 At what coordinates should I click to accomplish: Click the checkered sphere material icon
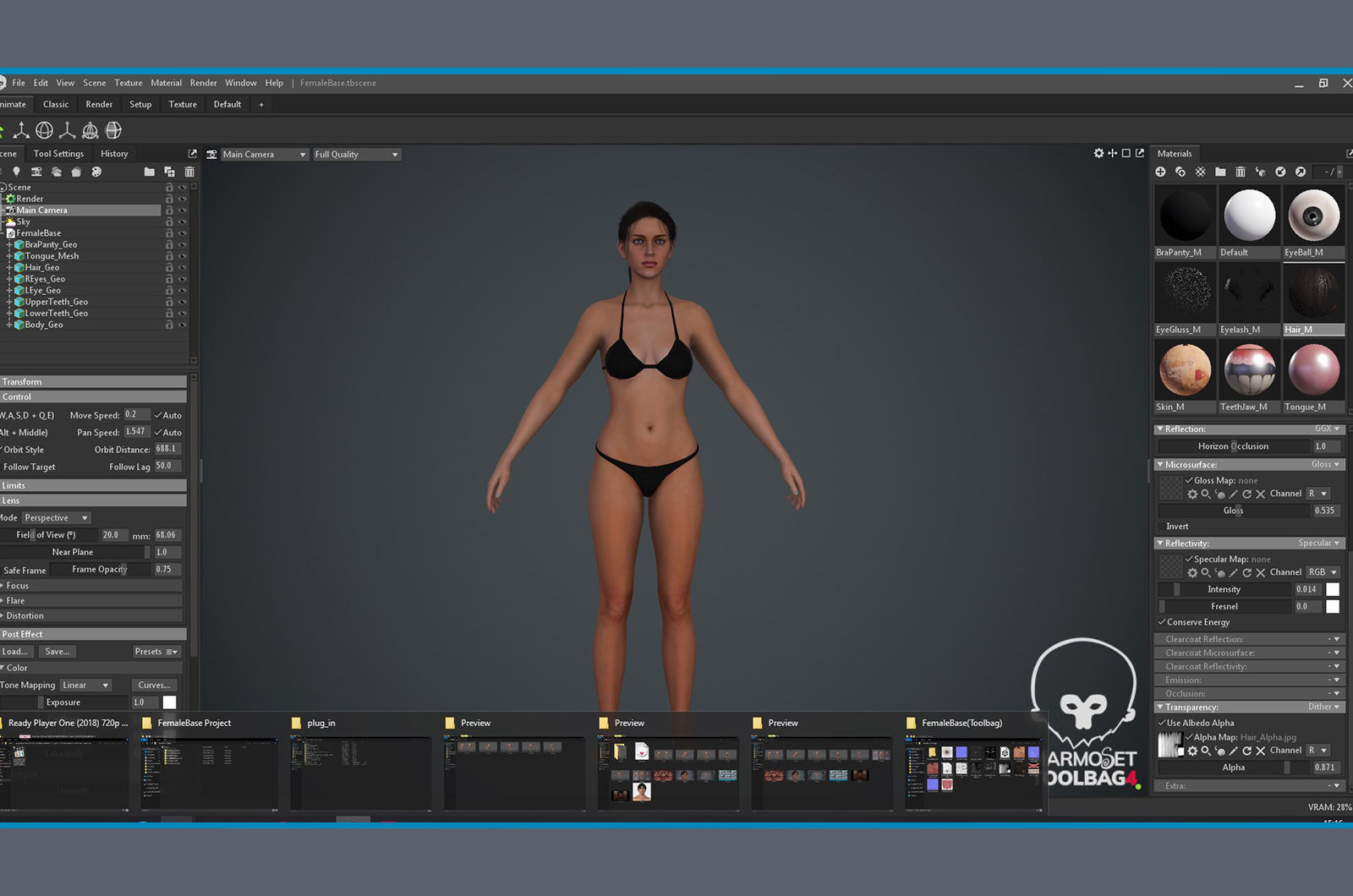[1201, 172]
